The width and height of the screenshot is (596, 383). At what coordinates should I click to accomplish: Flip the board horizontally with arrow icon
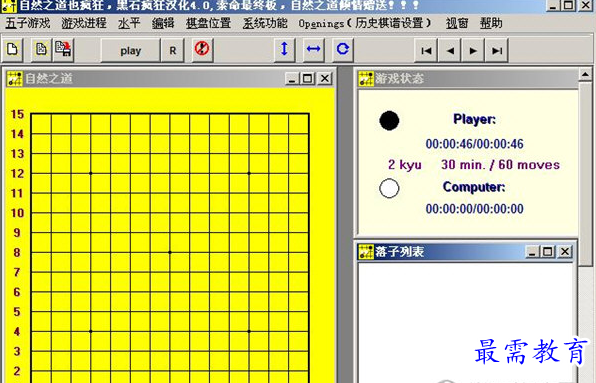pos(314,49)
